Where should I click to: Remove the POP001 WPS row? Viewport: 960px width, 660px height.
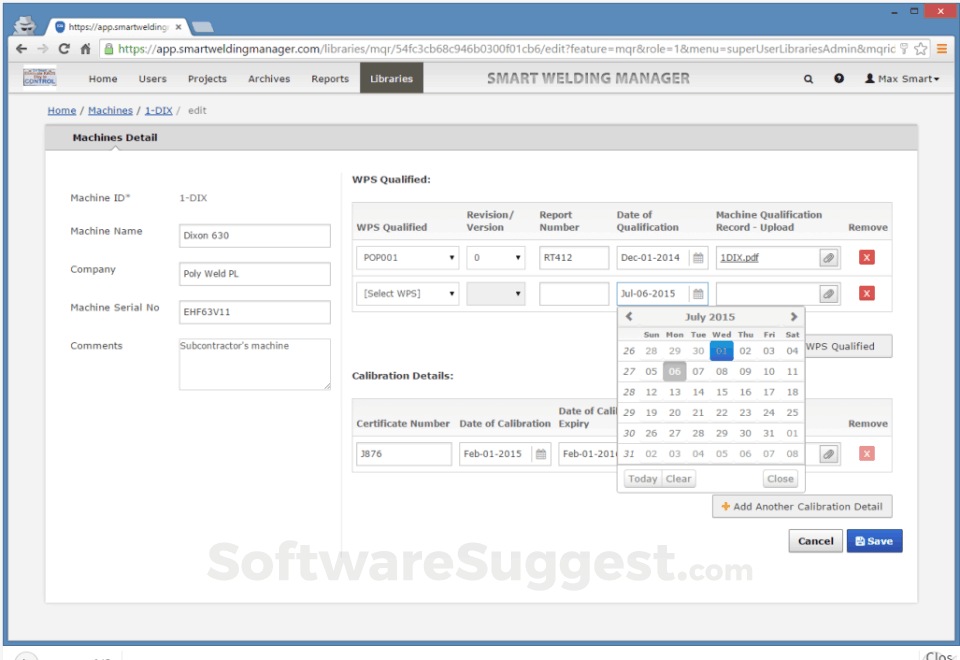click(x=866, y=257)
